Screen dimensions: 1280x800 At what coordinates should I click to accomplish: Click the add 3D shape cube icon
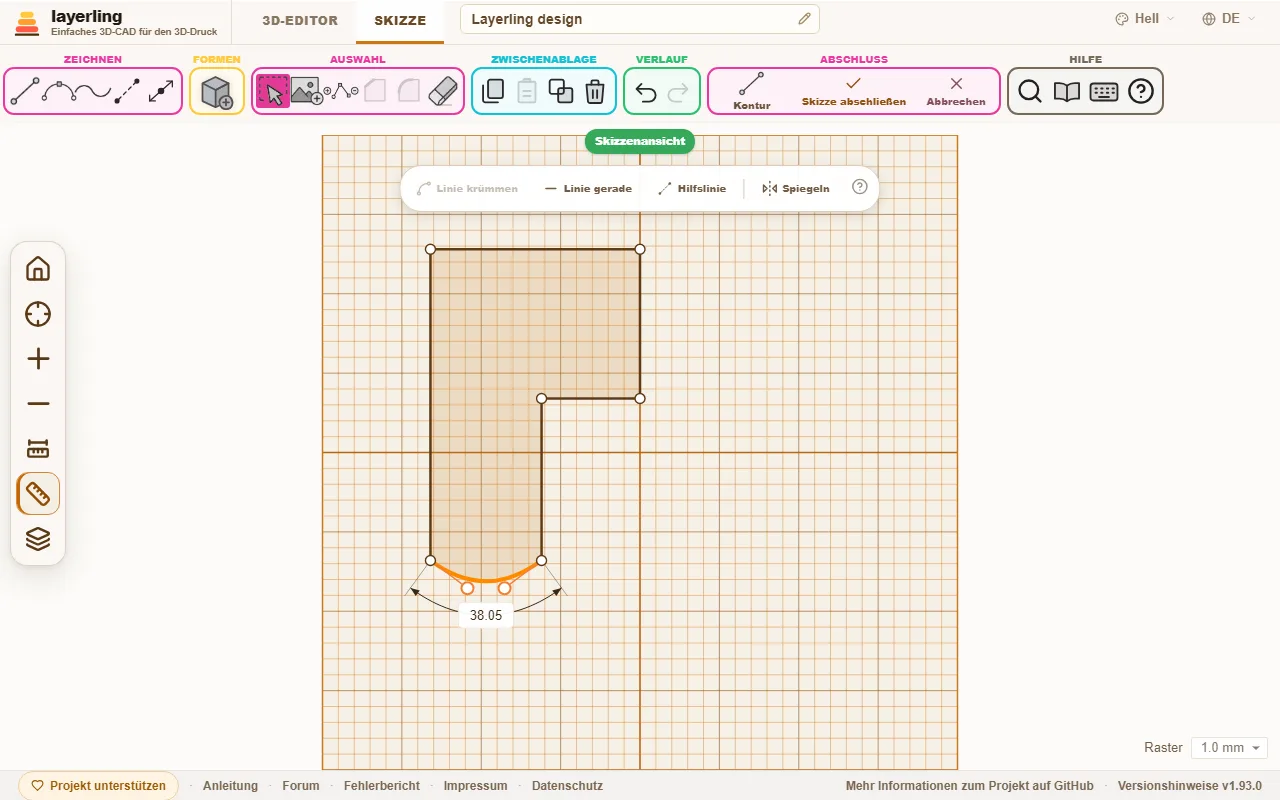217,92
